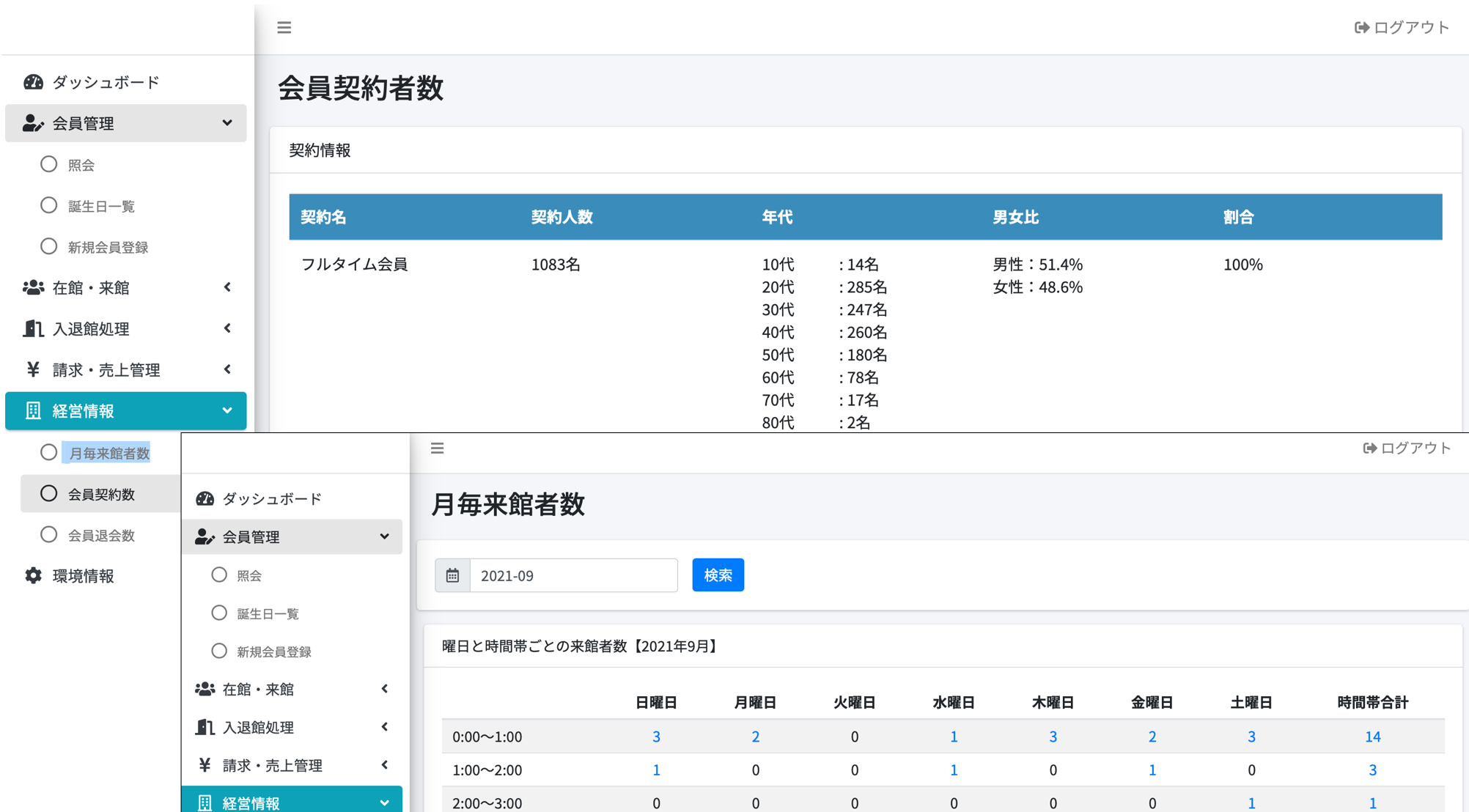Click 月曜日 value 2 in 0:00〜1:00 row
Viewport: 1469px width, 812px height.
755,737
